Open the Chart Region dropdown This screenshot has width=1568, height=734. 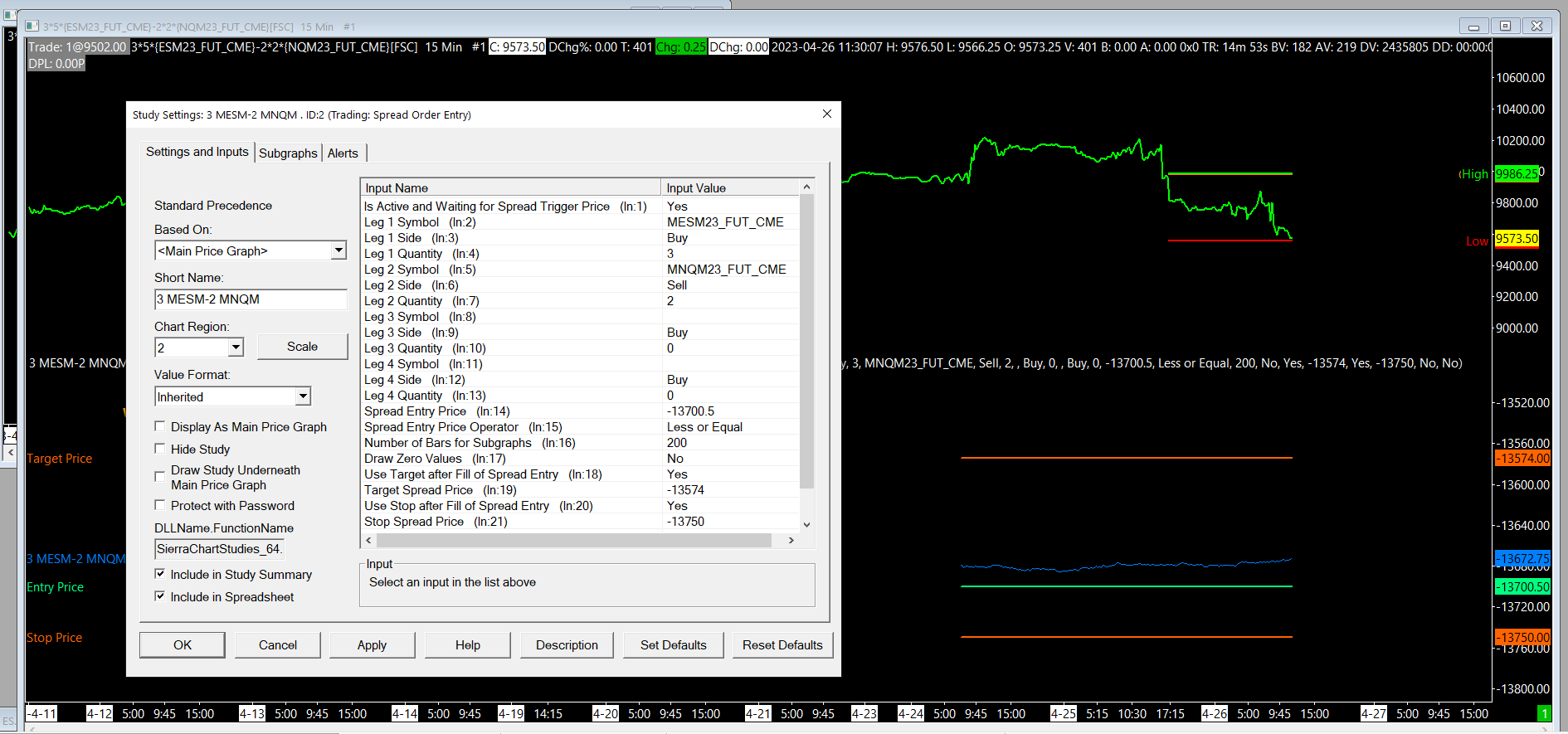click(236, 348)
